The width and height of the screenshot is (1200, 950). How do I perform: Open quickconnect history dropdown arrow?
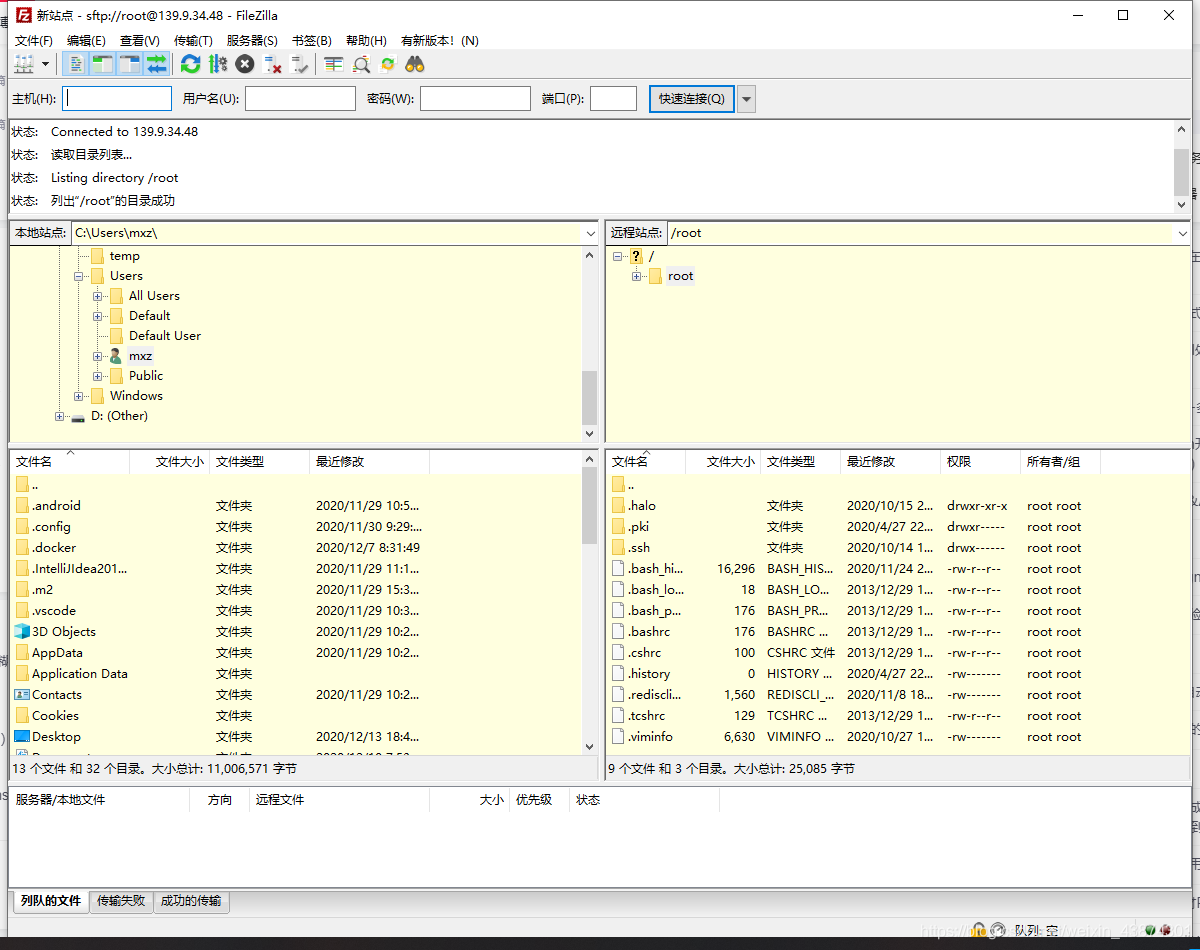746,98
